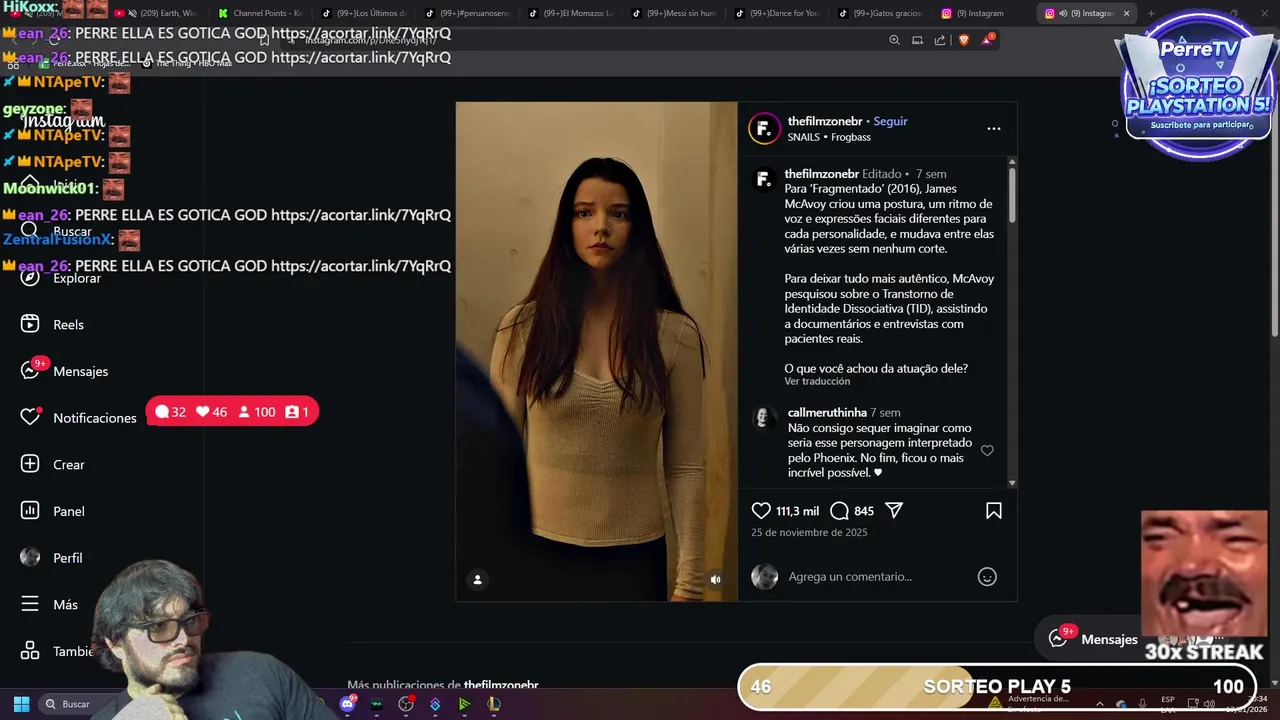Viewport: 1280px width, 720px height.
Task: Click the zoom magnifier icon in the address bar
Action: (x=894, y=40)
